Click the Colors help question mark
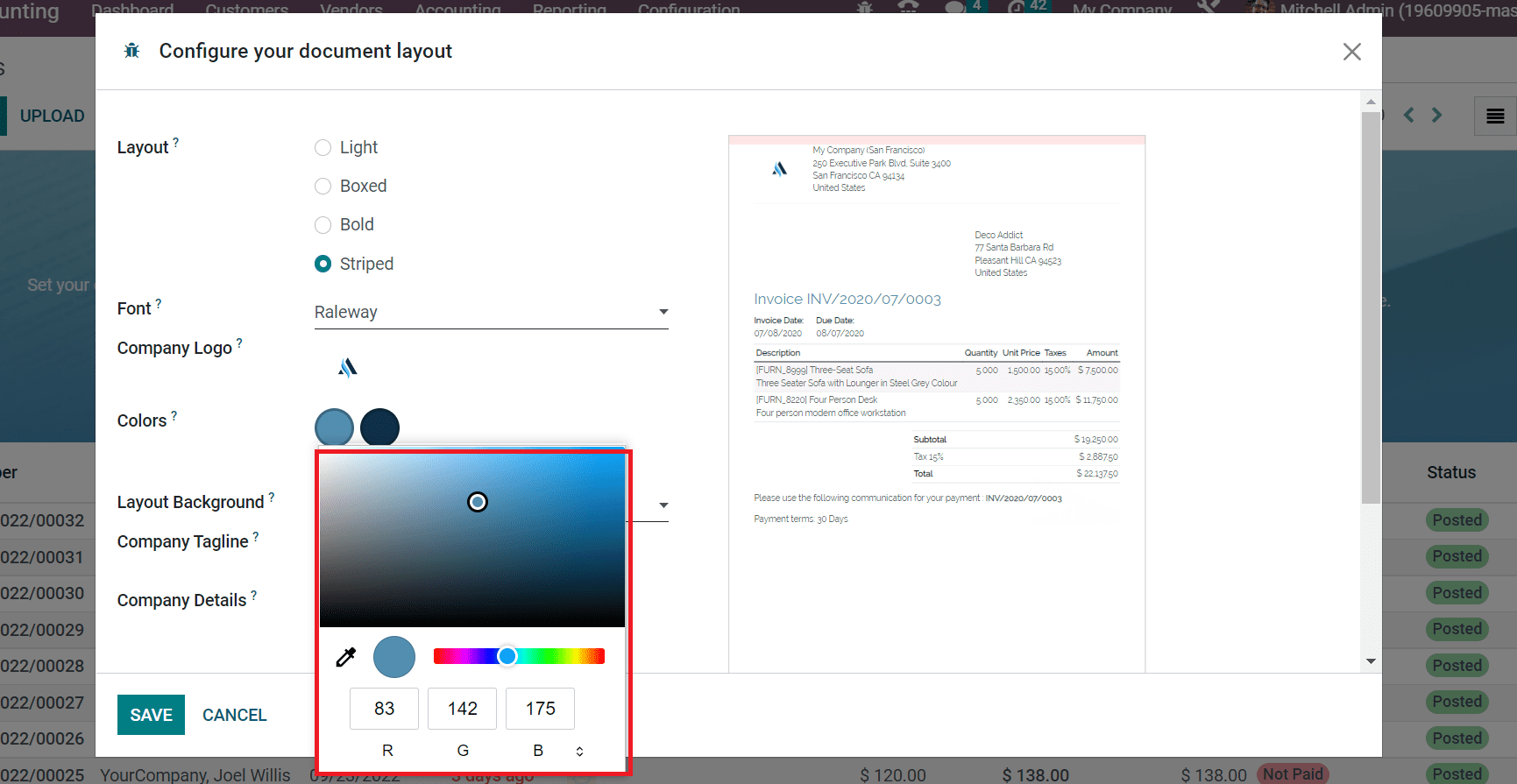Viewport: 1517px width, 784px height. click(174, 415)
